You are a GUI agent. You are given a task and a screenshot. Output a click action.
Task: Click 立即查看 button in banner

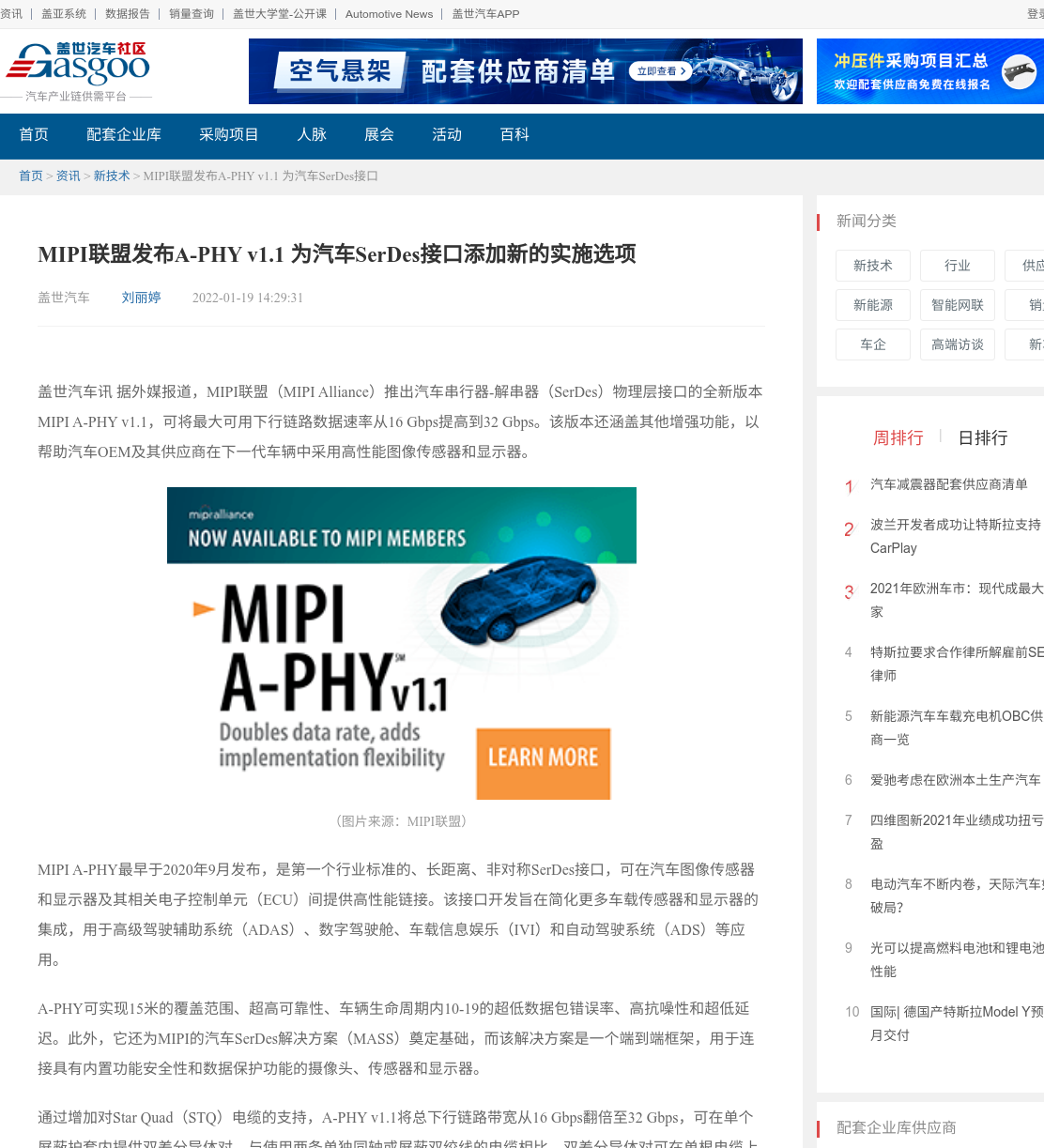point(660,71)
